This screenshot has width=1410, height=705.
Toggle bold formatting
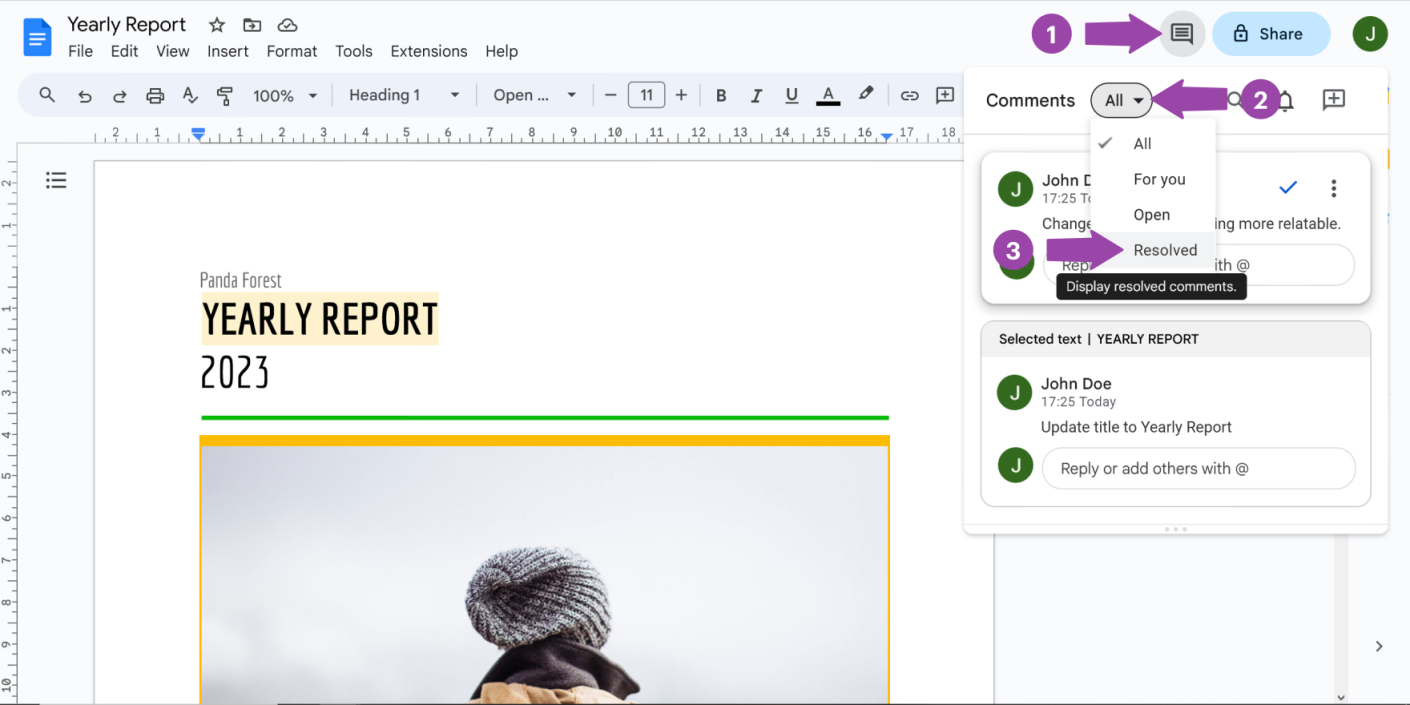pyautogui.click(x=720, y=95)
